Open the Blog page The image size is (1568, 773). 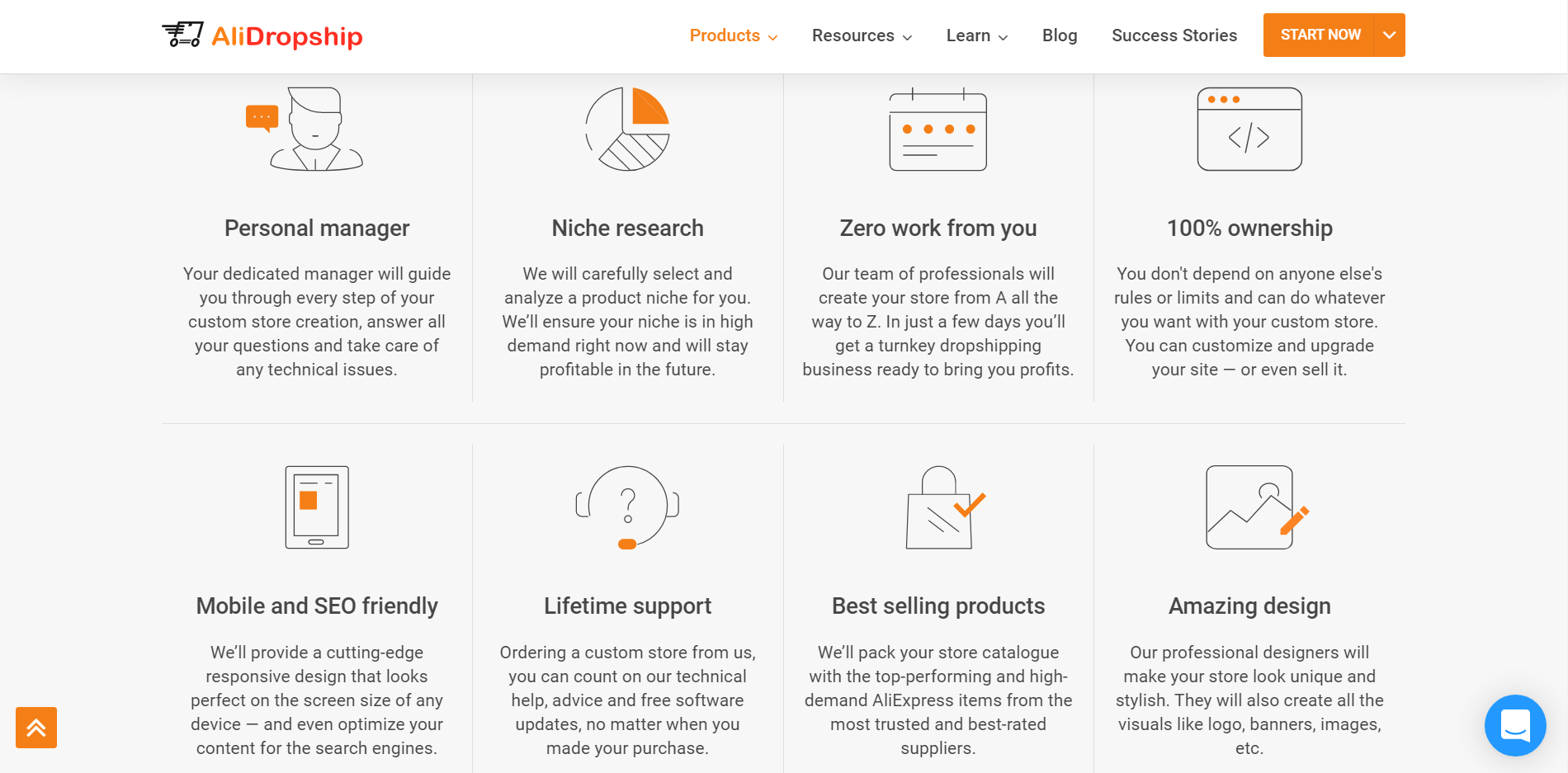1060,35
